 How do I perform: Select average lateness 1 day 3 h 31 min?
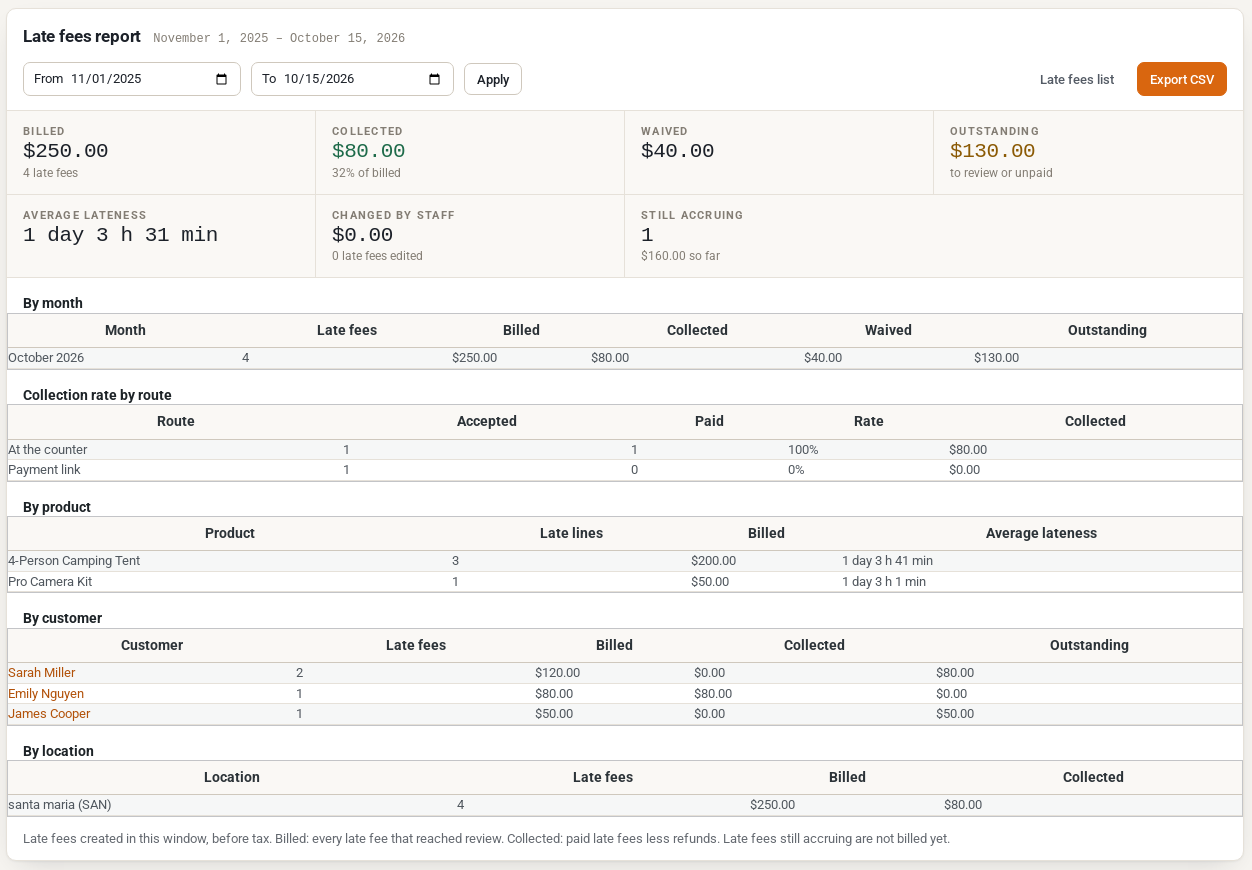tap(120, 235)
